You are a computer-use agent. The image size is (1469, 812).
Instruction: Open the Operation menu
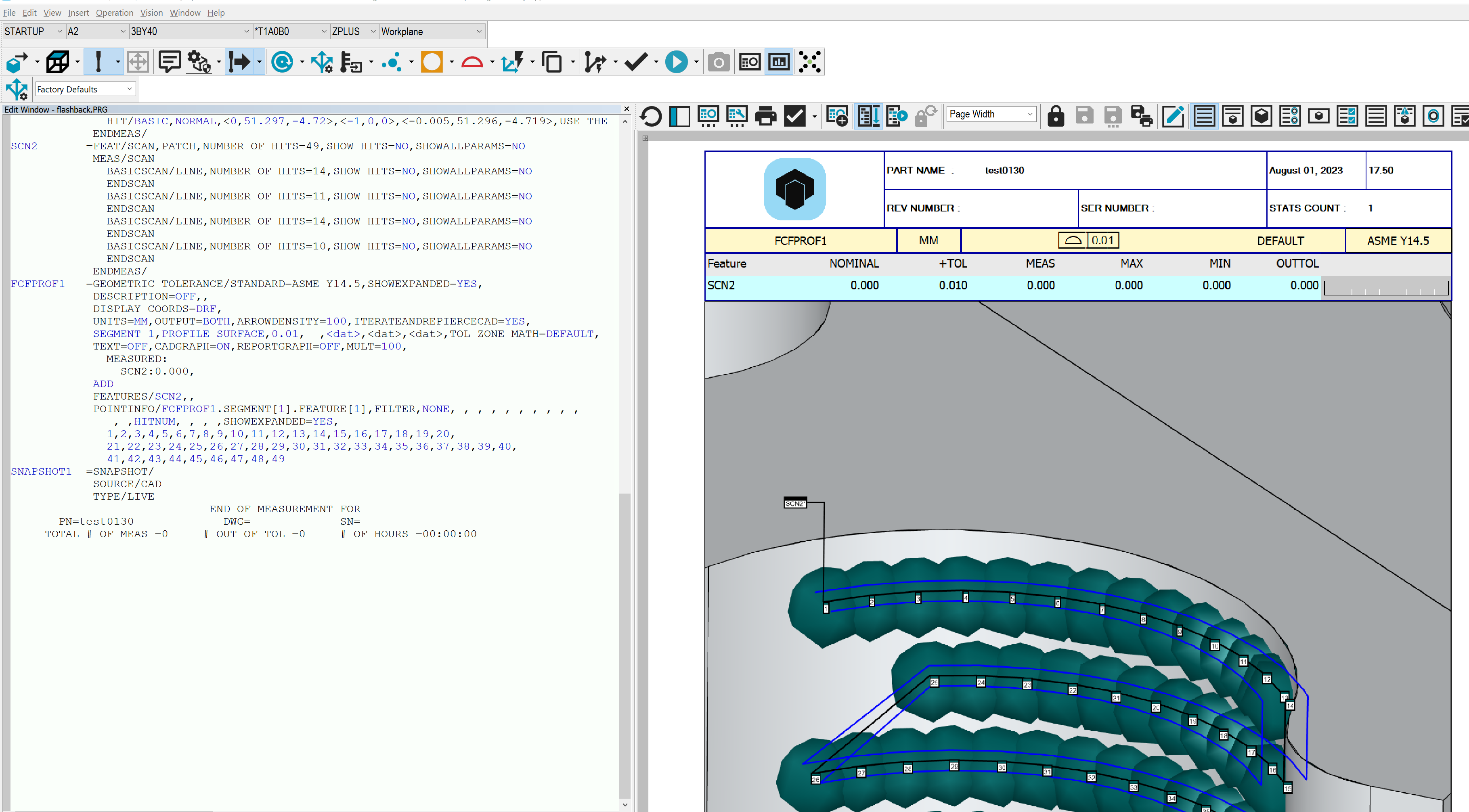click(114, 13)
